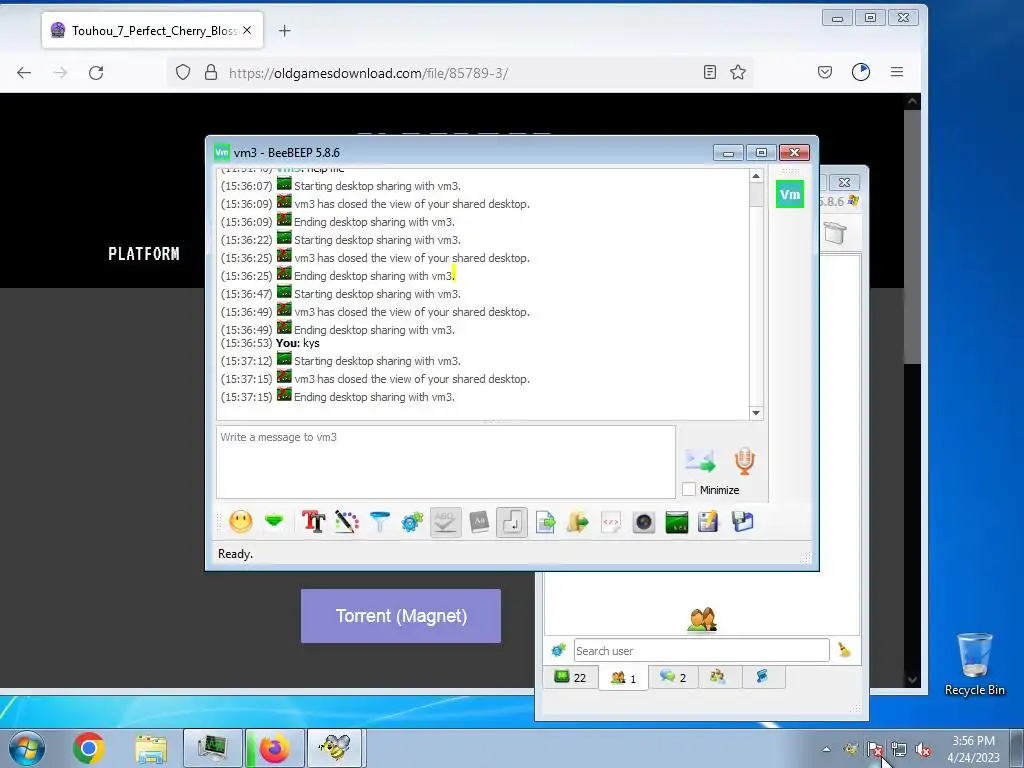Open the Recycle Bin desktop icon

[974, 664]
